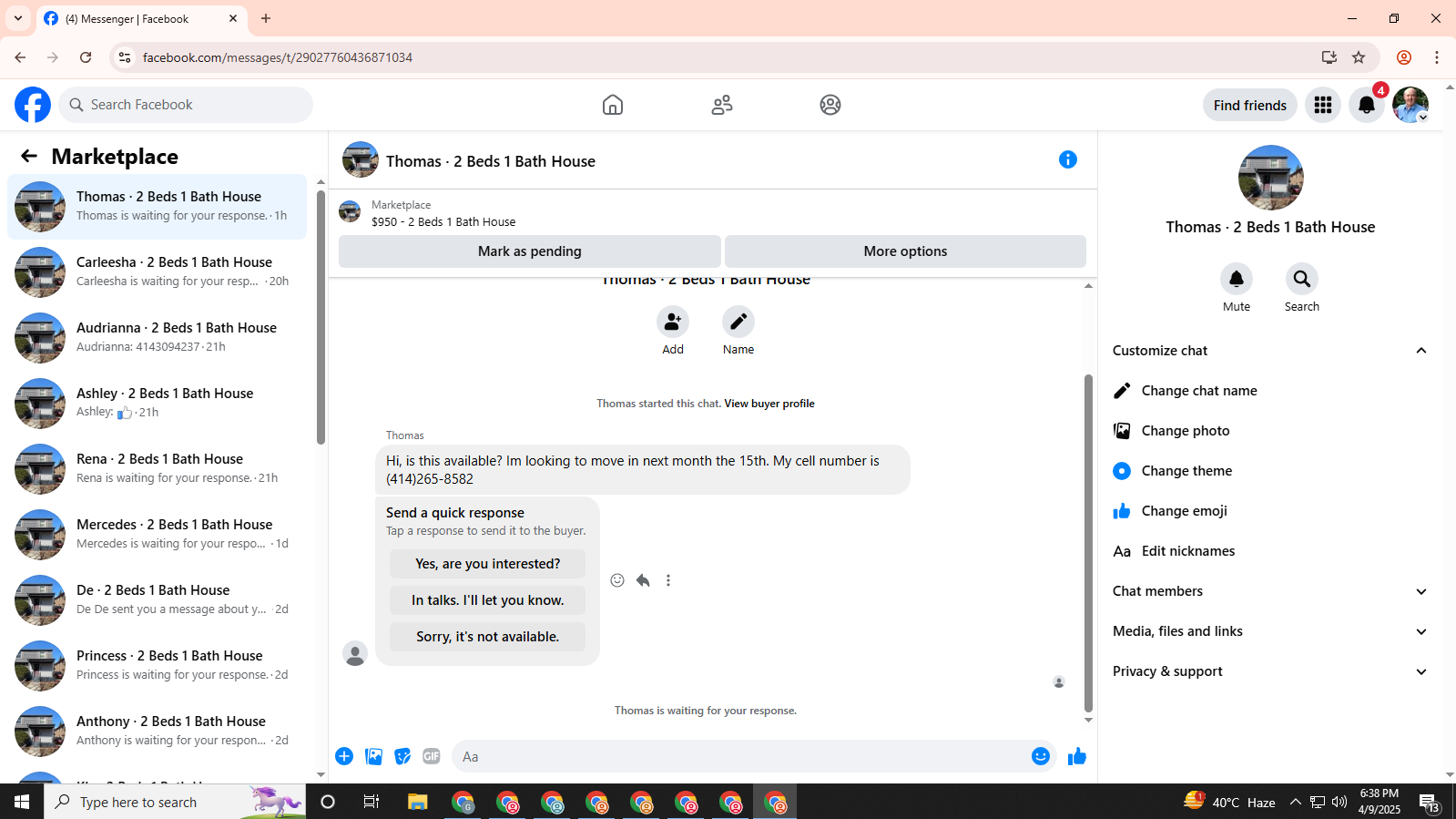Choose a GIF icon in composer
This screenshot has height=819, width=1456.
(x=432, y=756)
